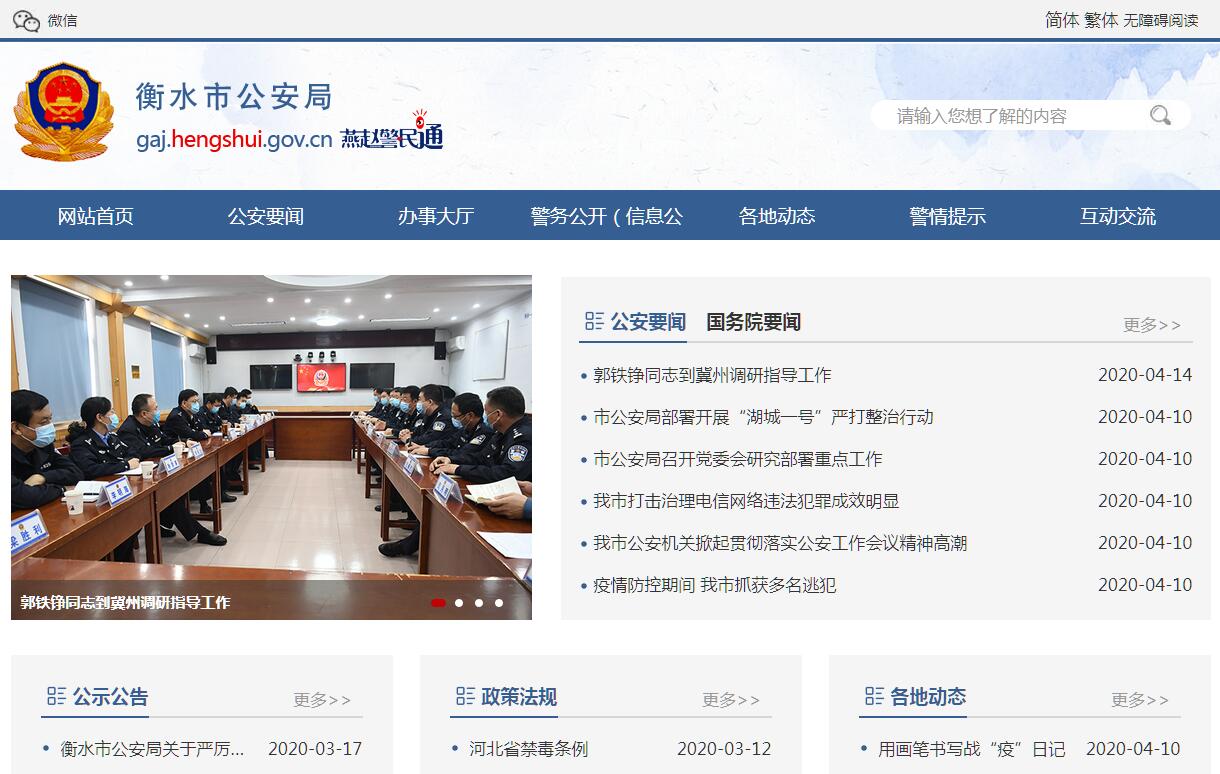Click the list icon beside 公示公告

coord(56,696)
